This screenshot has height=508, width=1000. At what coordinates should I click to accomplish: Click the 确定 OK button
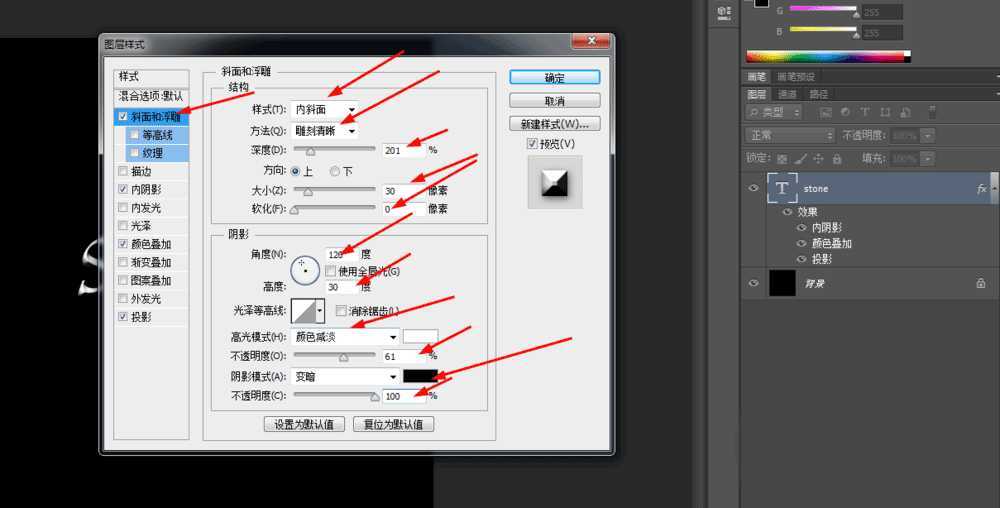pyautogui.click(x=554, y=78)
